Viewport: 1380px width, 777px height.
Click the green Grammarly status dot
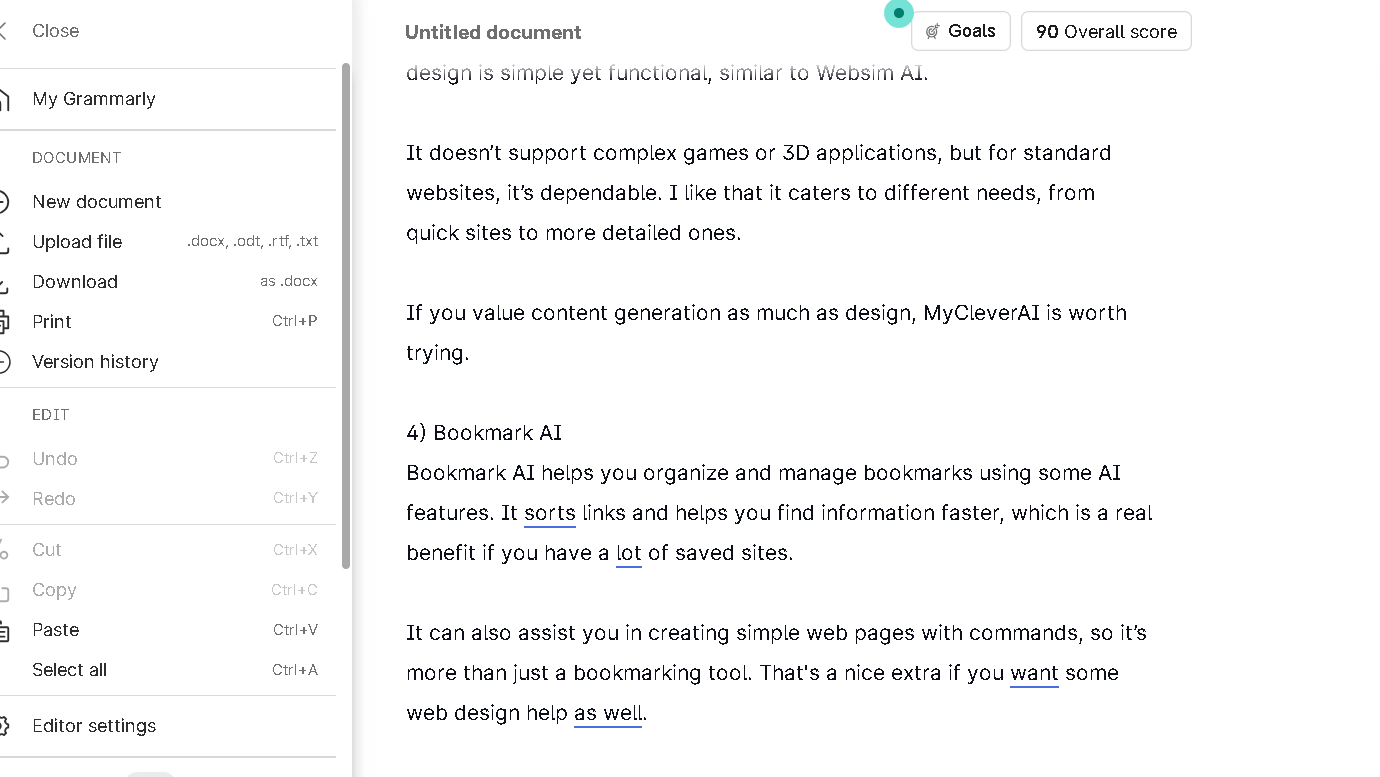coord(899,13)
